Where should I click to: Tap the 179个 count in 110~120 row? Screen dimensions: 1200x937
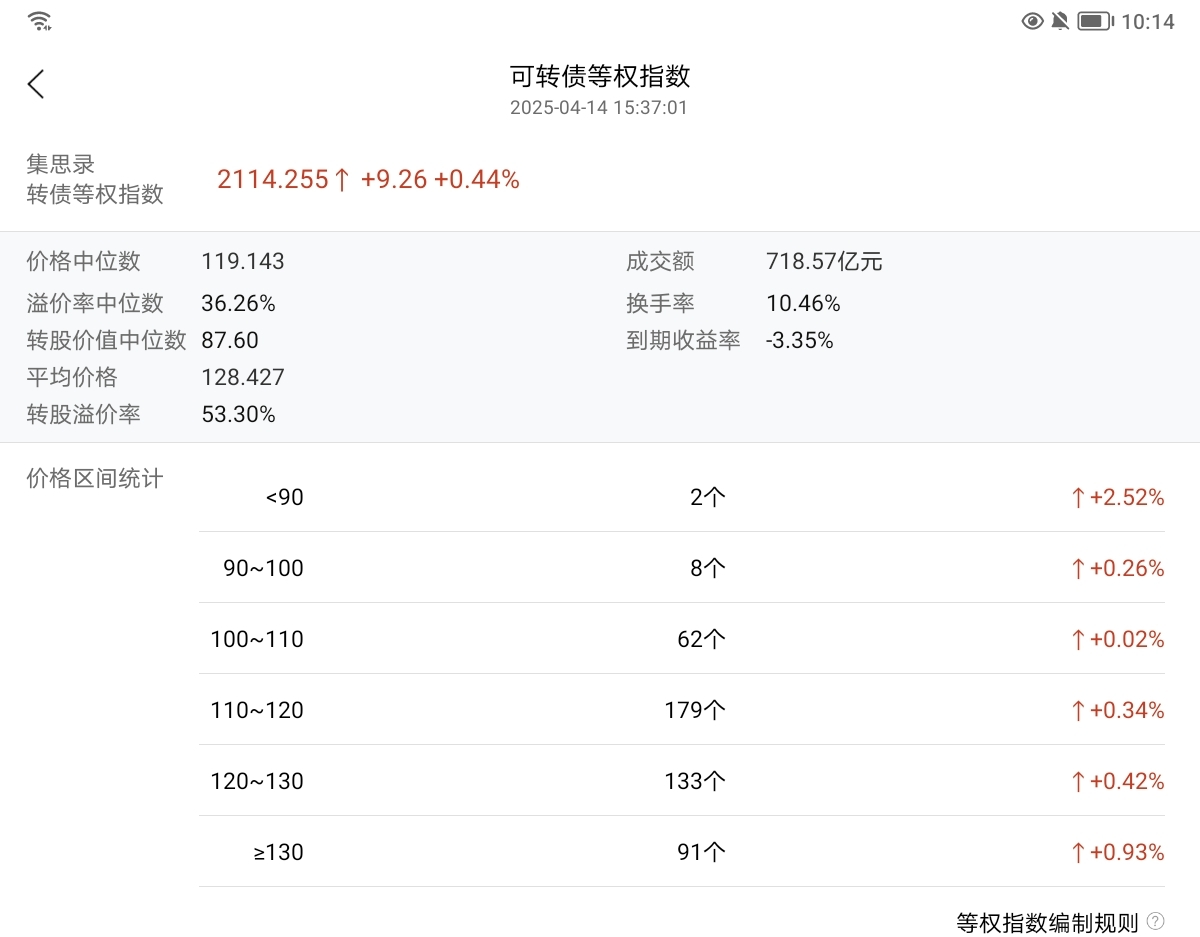695,710
